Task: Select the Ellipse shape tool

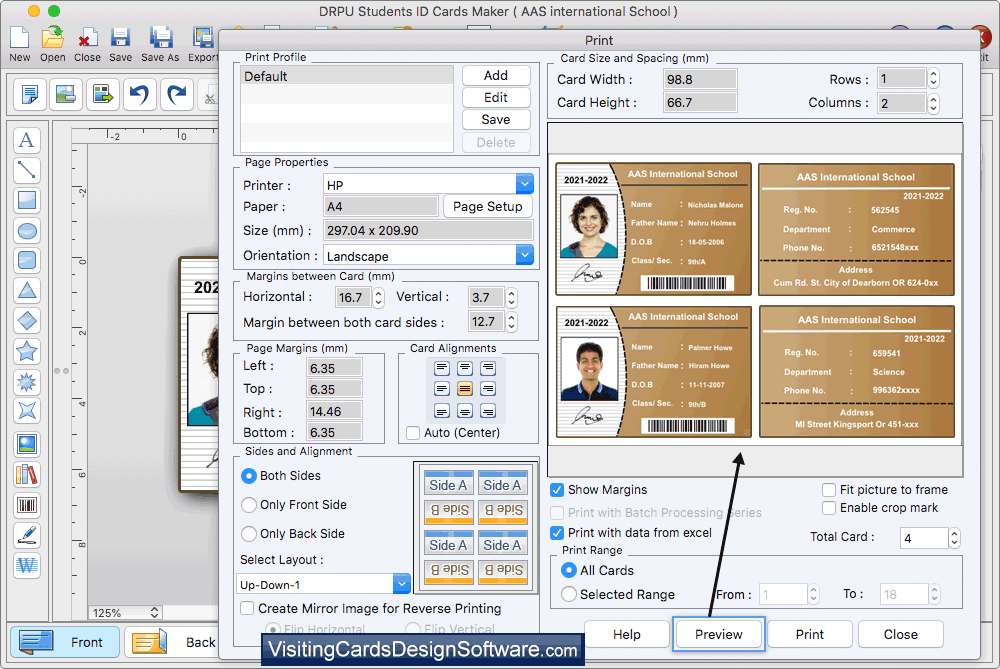Action: tap(27, 230)
